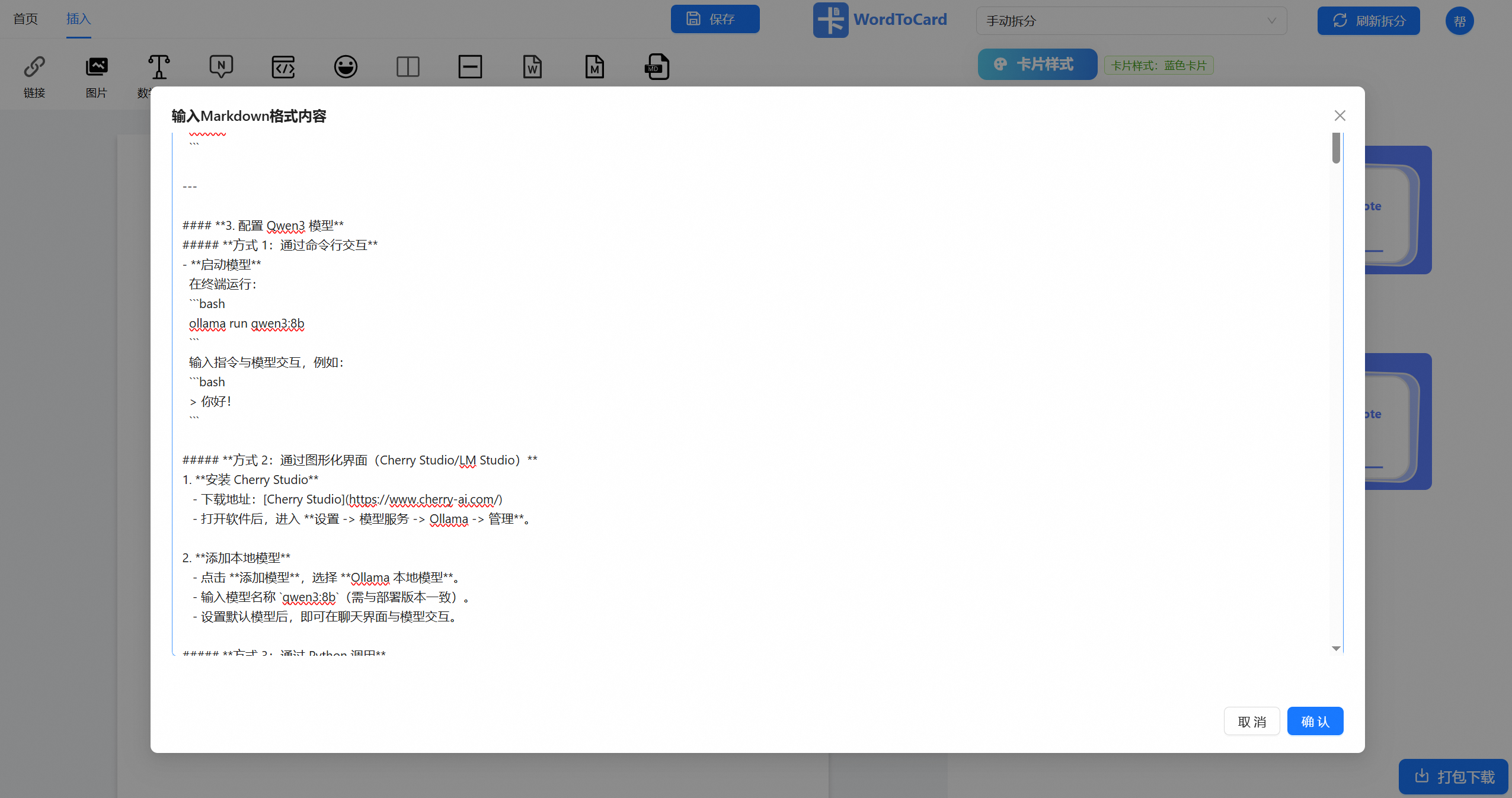Click the Word document import icon
The height and width of the screenshot is (798, 1512).
point(532,67)
